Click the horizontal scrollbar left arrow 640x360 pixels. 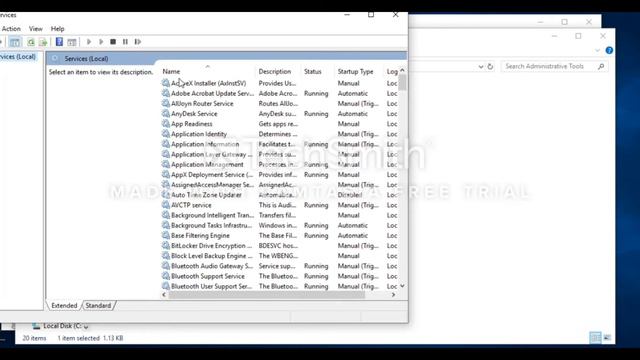pos(164,295)
